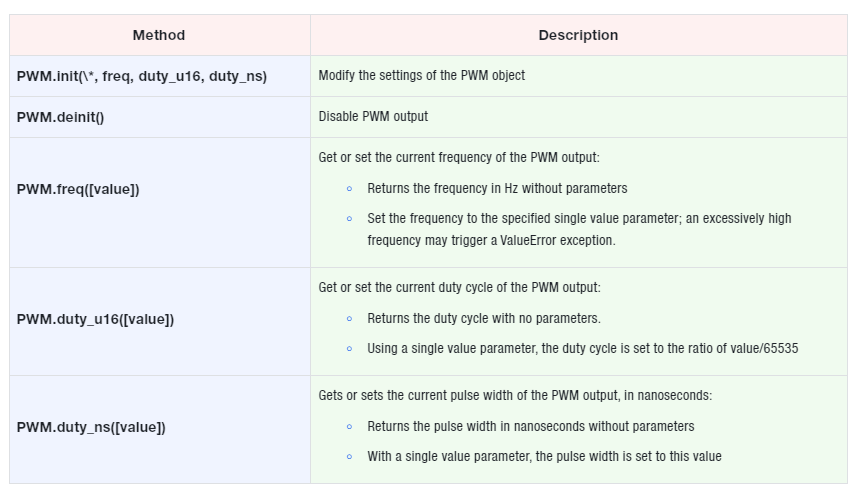Viewport: 863px width, 496px height.
Task: Click 'Get or set the current duty cycle' line
Action: pos(460,287)
